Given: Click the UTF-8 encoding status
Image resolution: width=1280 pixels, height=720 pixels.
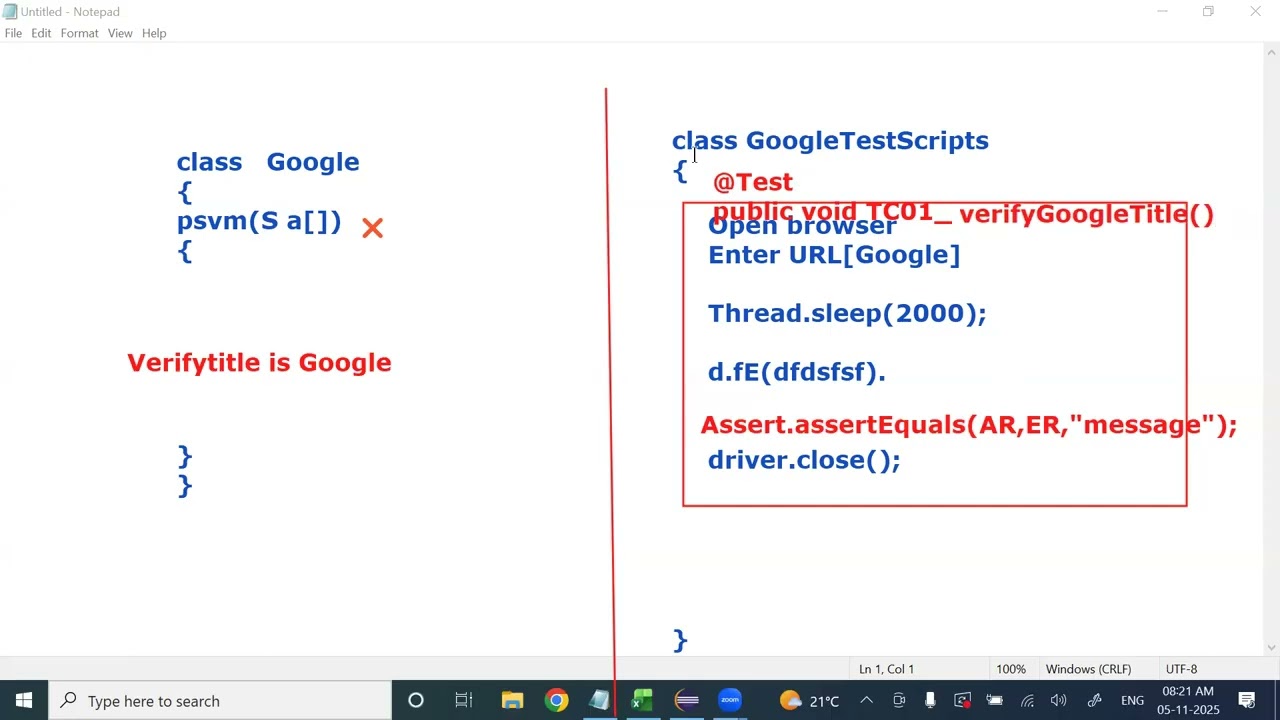Looking at the screenshot, I should (x=1181, y=669).
